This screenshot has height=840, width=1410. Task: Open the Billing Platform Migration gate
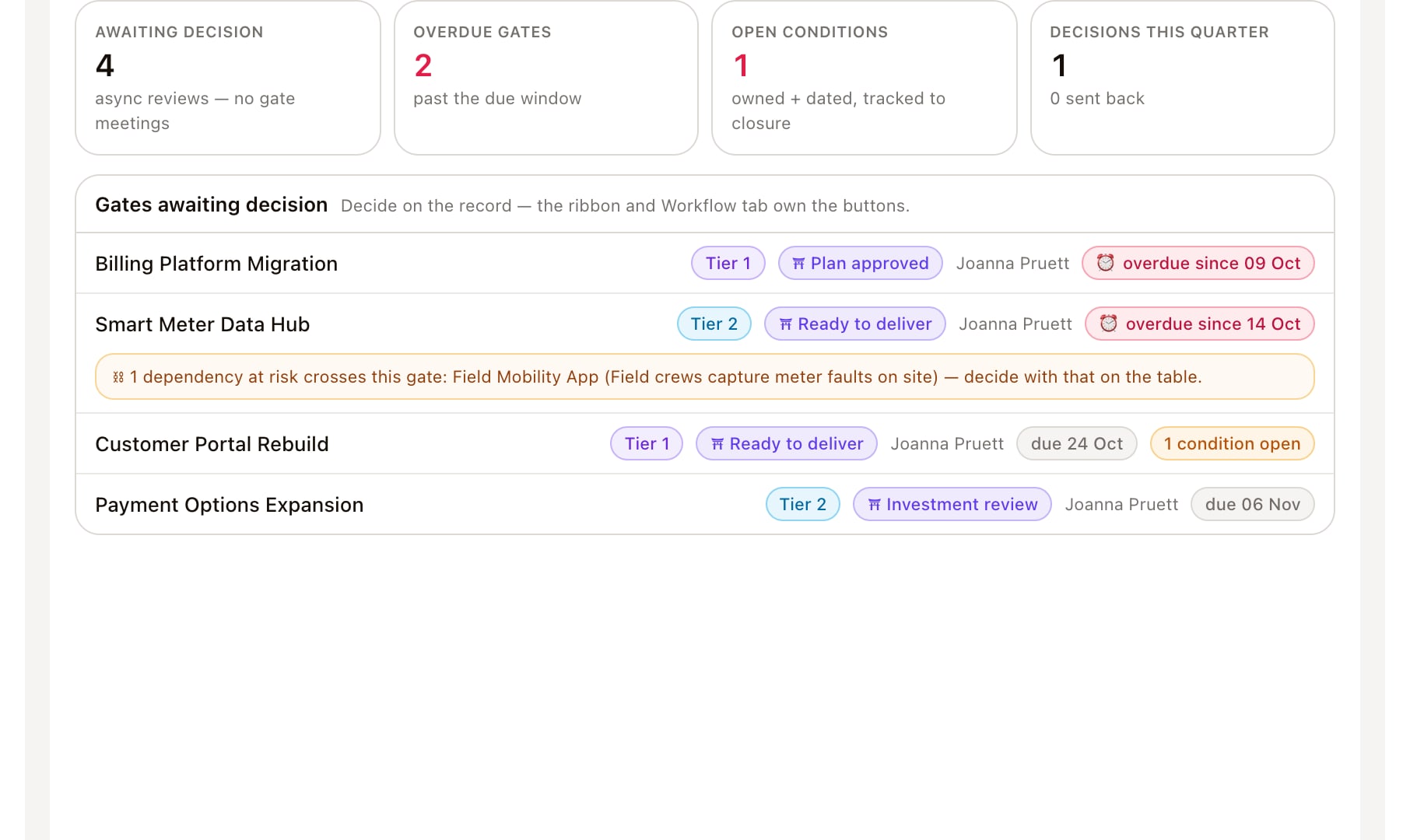point(216,264)
